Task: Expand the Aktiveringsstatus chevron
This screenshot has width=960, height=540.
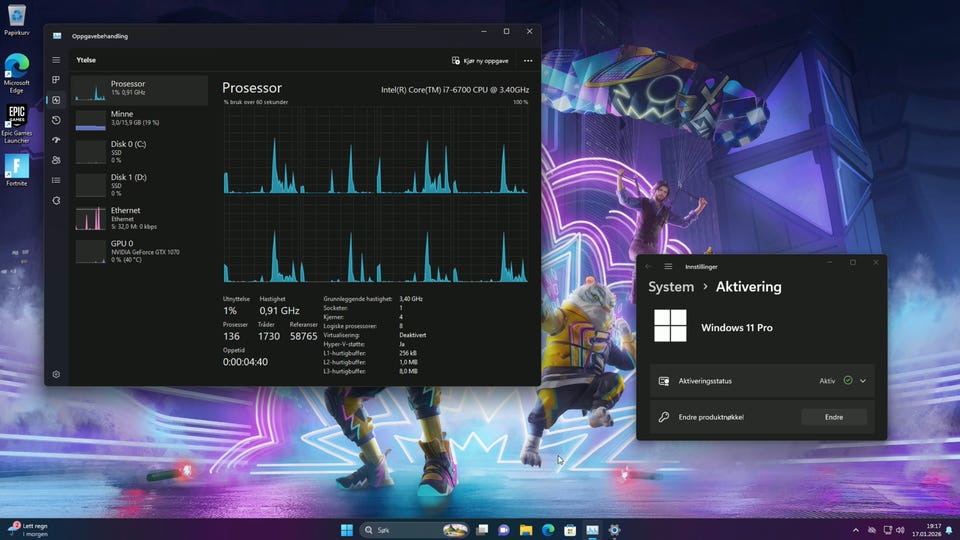Action: click(x=862, y=381)
